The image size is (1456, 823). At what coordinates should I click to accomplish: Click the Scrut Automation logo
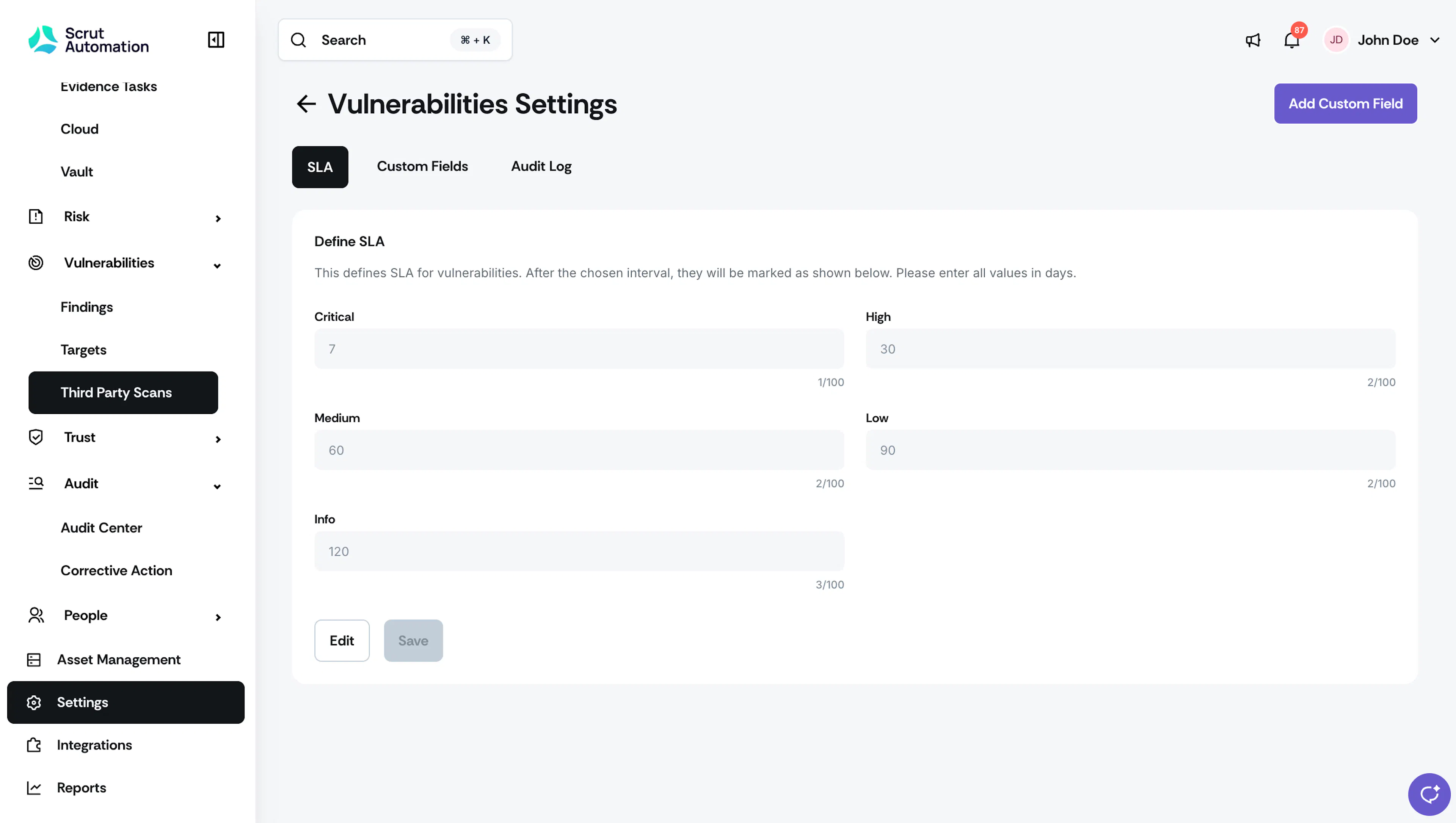(89, 39)
